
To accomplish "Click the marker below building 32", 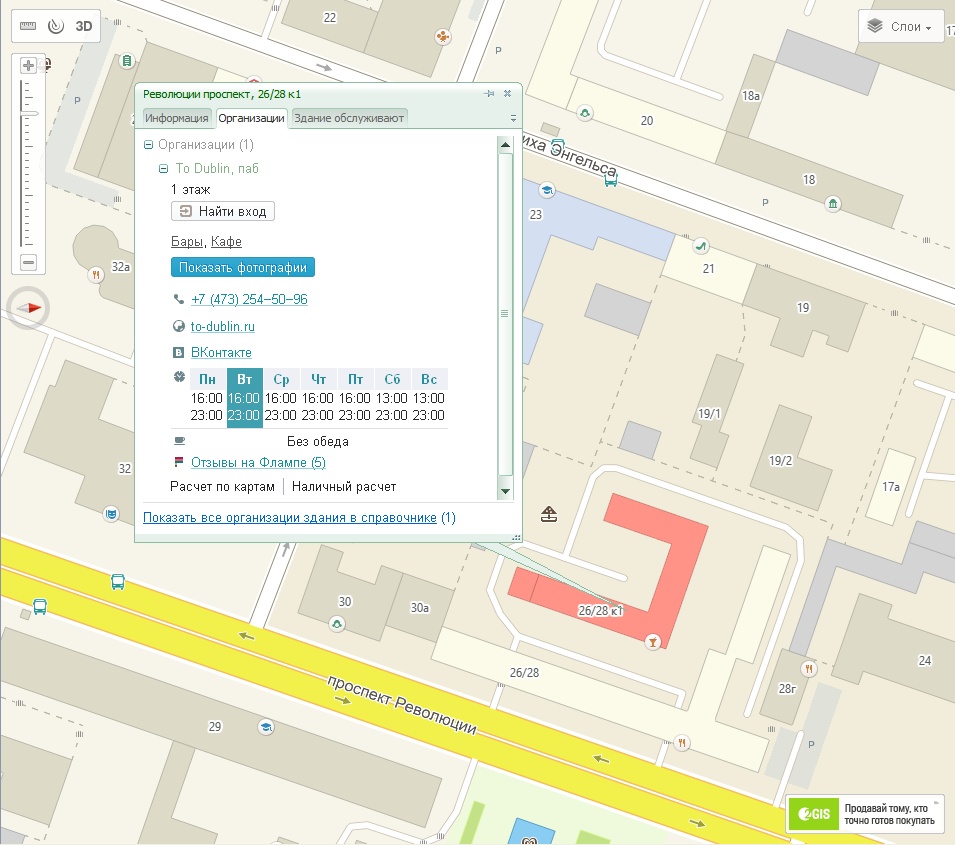I will click(111, 514).
